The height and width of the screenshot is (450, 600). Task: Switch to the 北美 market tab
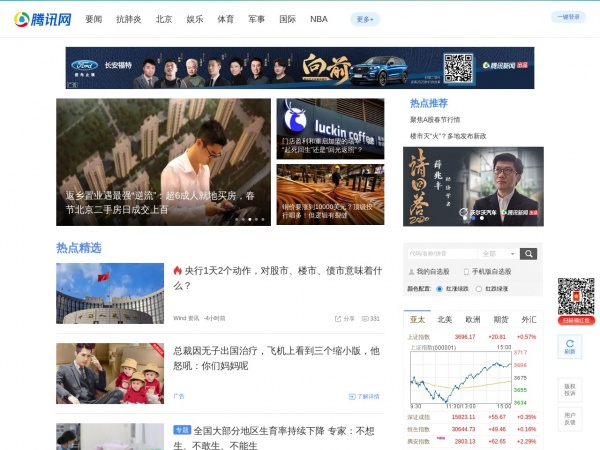[445, 320]
